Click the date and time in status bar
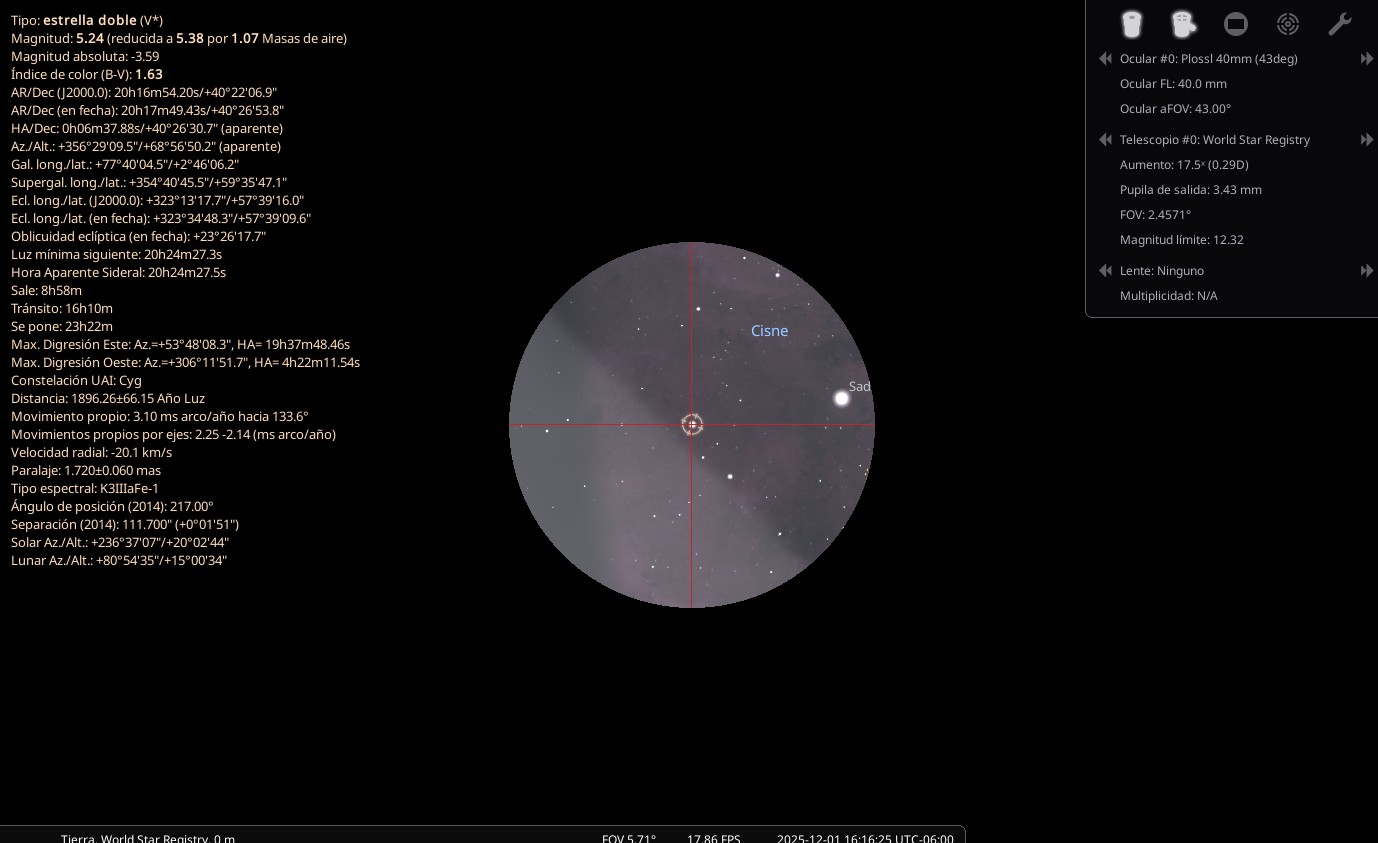Image resolution: width=1378 pixels, height=843 pixels. point(865,838)
